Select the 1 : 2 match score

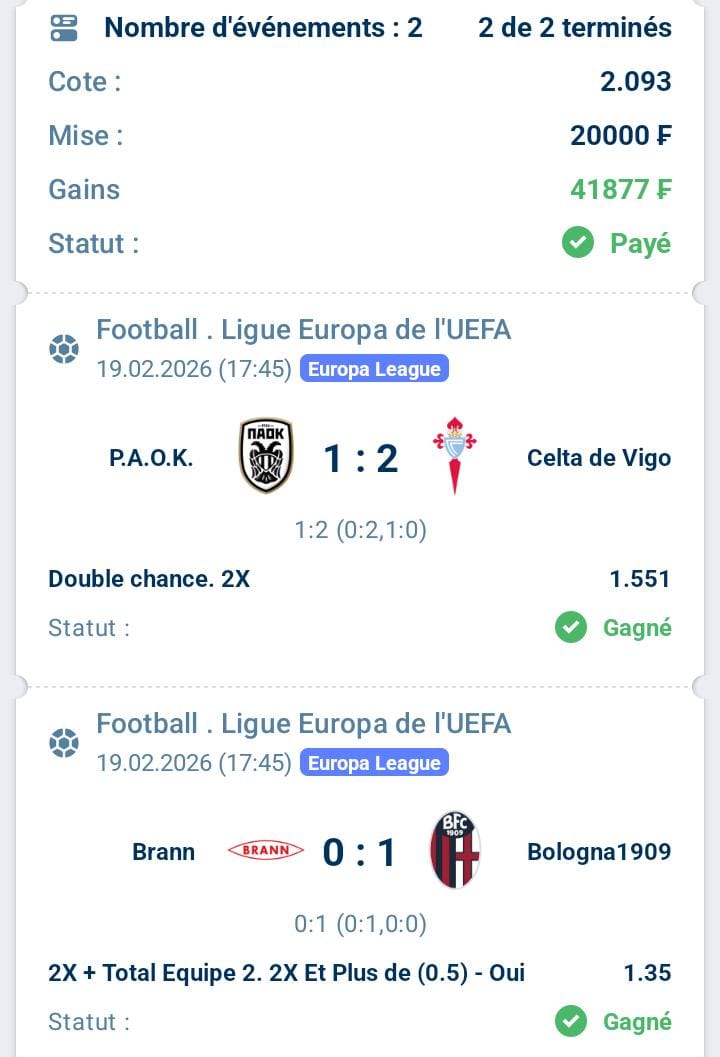[360, 458]
